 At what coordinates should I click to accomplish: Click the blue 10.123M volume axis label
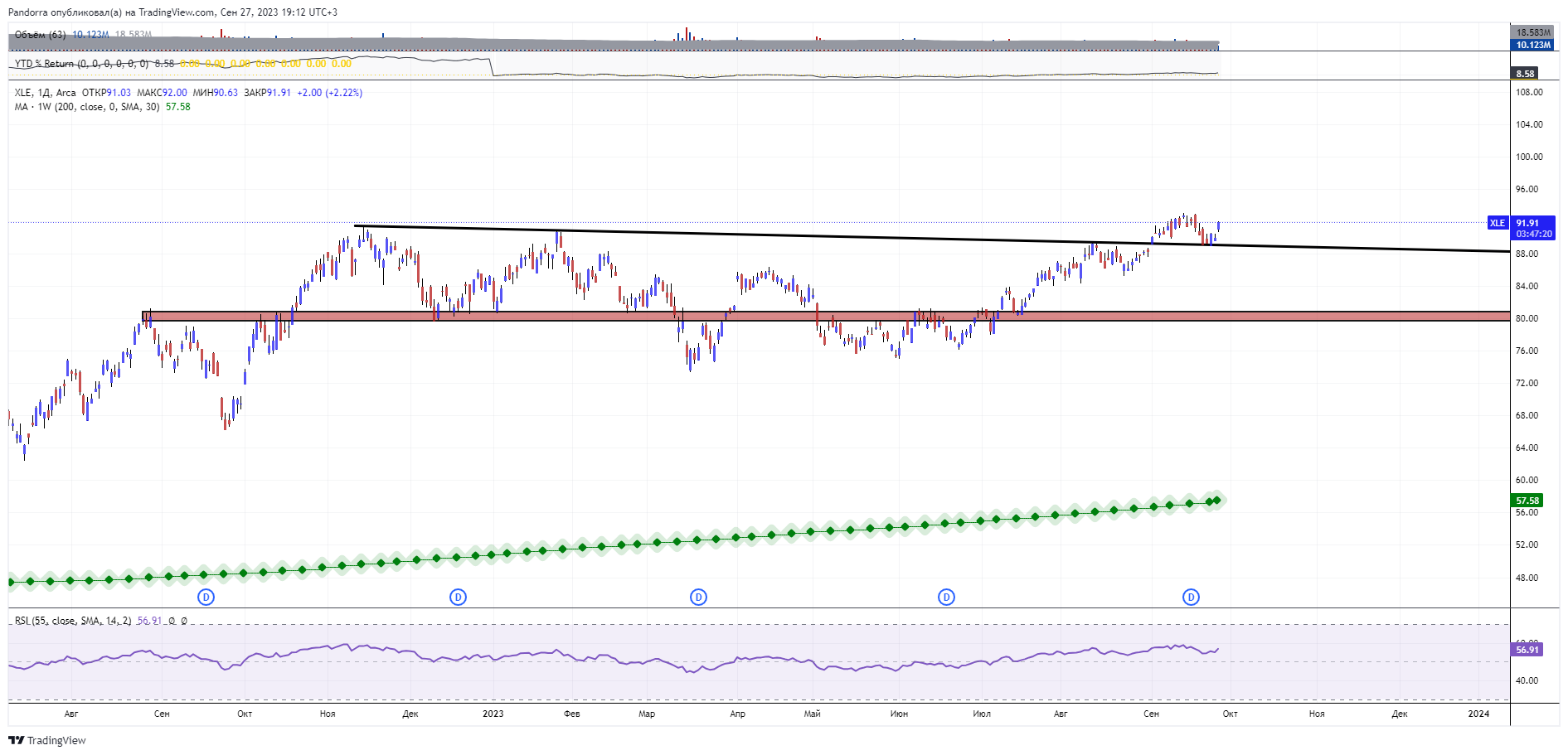coord(1533,45)
